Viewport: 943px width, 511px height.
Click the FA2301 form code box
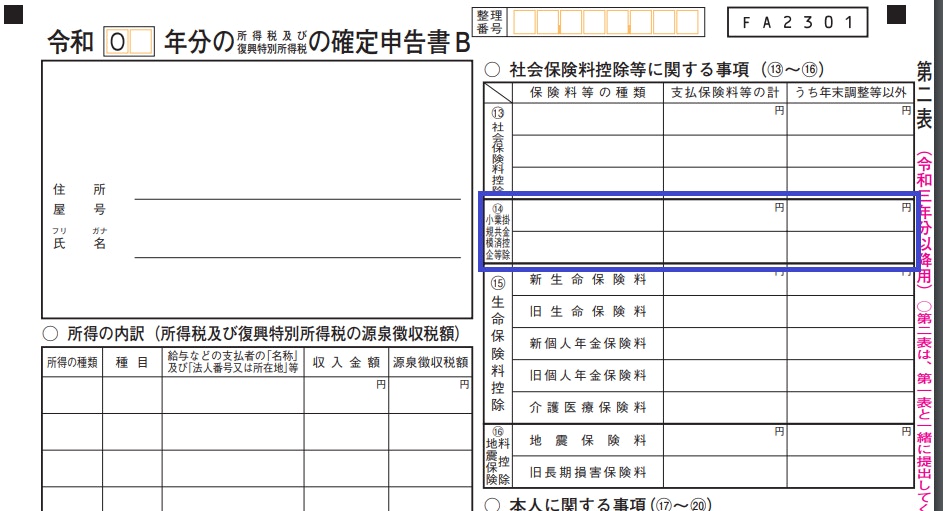[x=797, y=22]
